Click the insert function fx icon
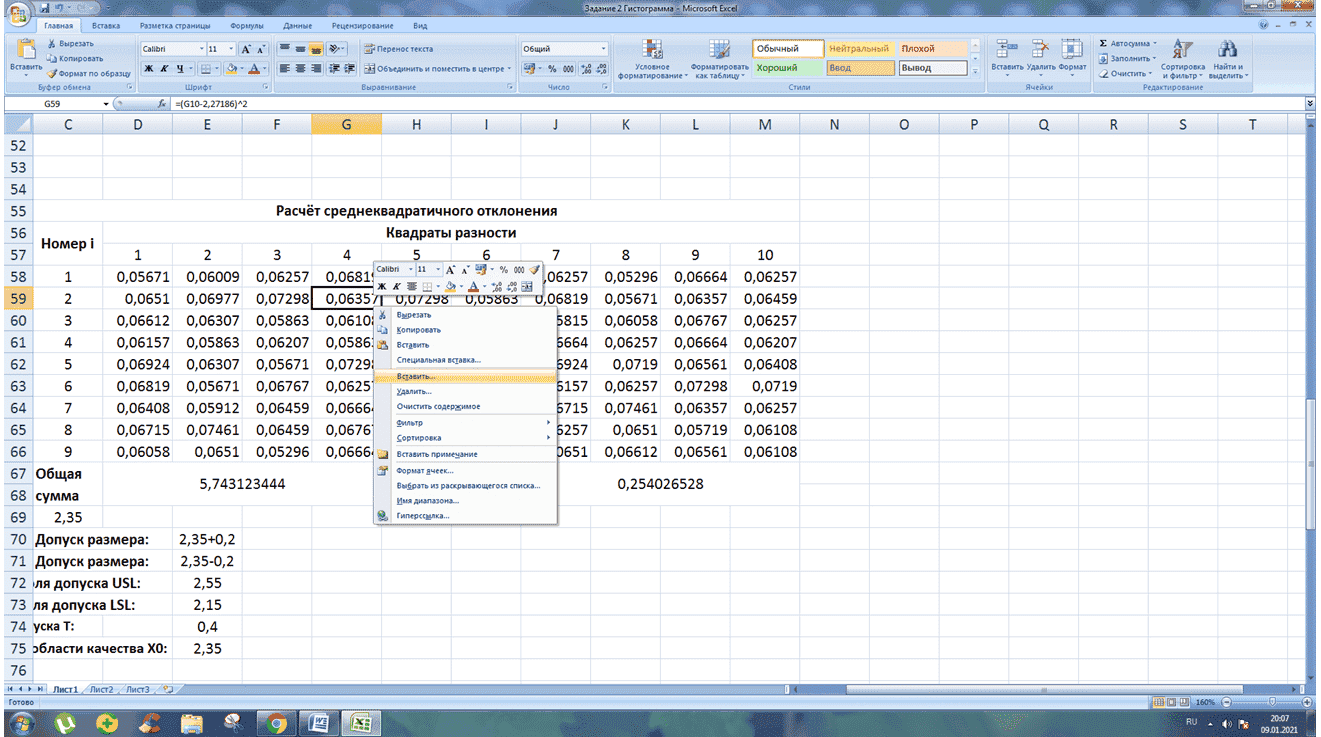 coord(162,104)
